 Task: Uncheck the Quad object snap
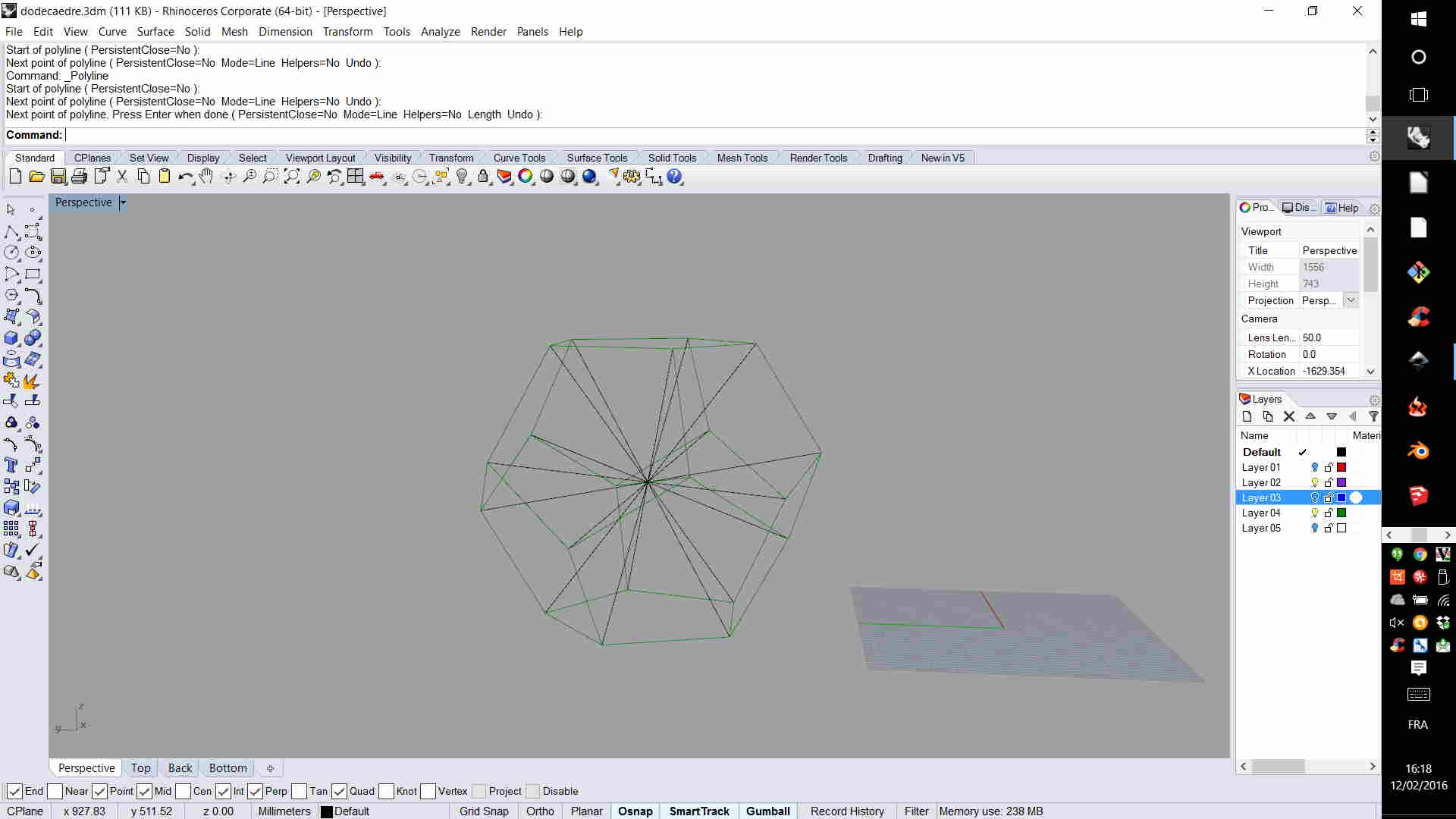(x=340, y=791)
